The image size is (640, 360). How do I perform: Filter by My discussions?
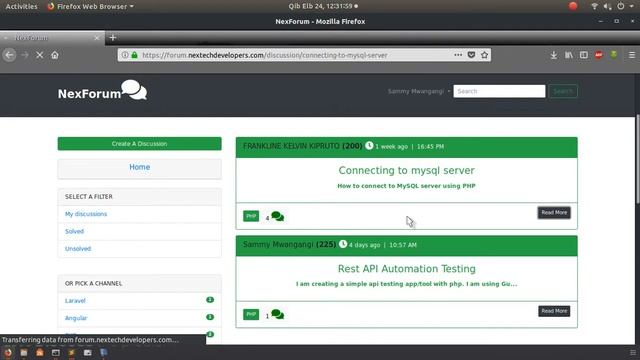coord(86,214)
